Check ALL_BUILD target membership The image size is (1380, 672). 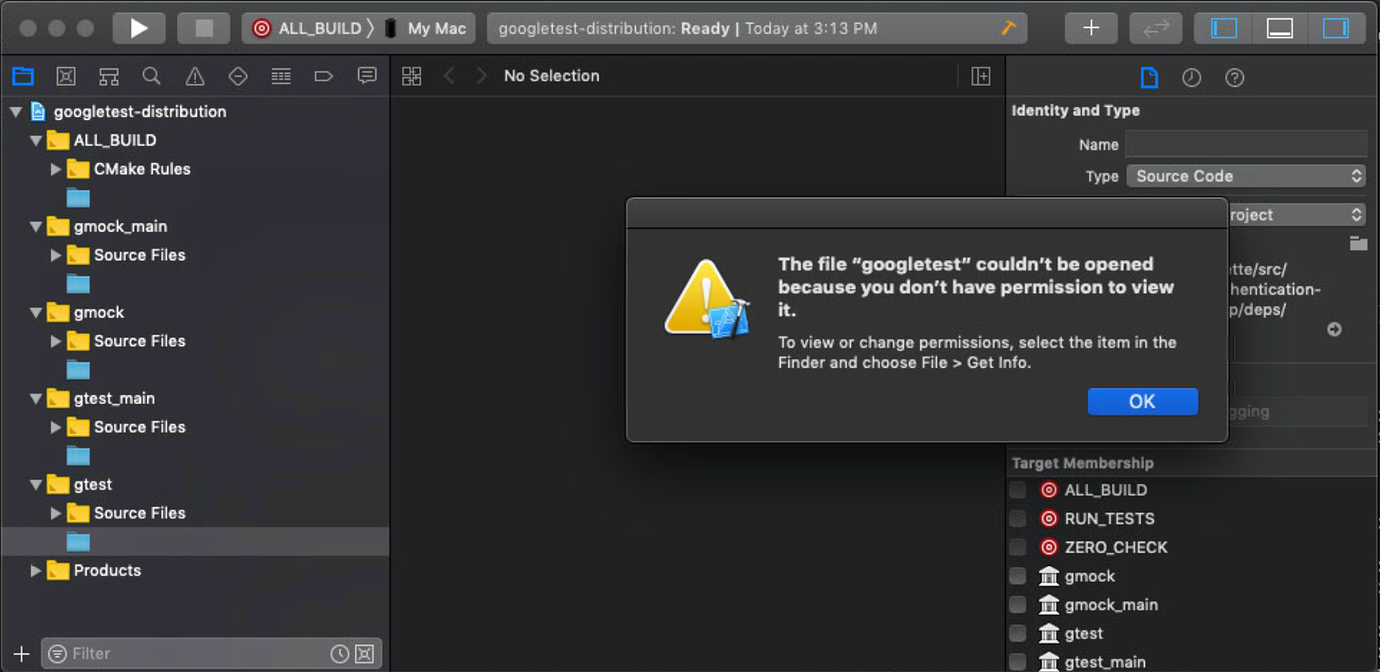pos(1017,490)
